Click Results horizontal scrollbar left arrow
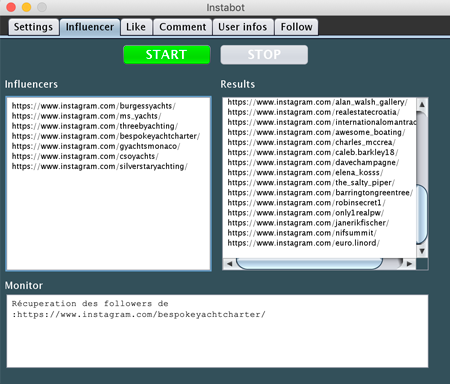 click(230, 264)
